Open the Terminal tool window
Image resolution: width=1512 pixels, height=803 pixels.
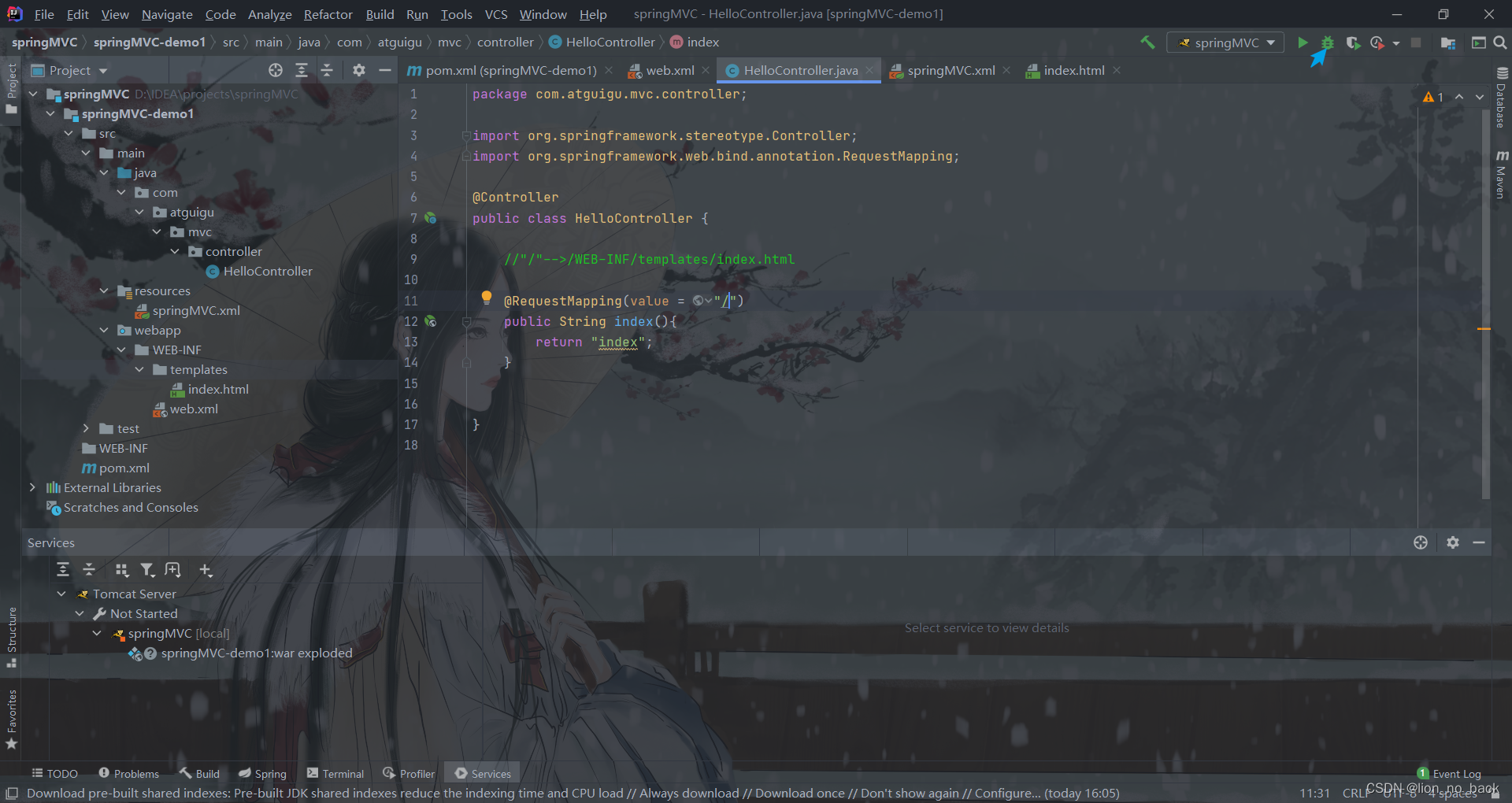[335, 774]
